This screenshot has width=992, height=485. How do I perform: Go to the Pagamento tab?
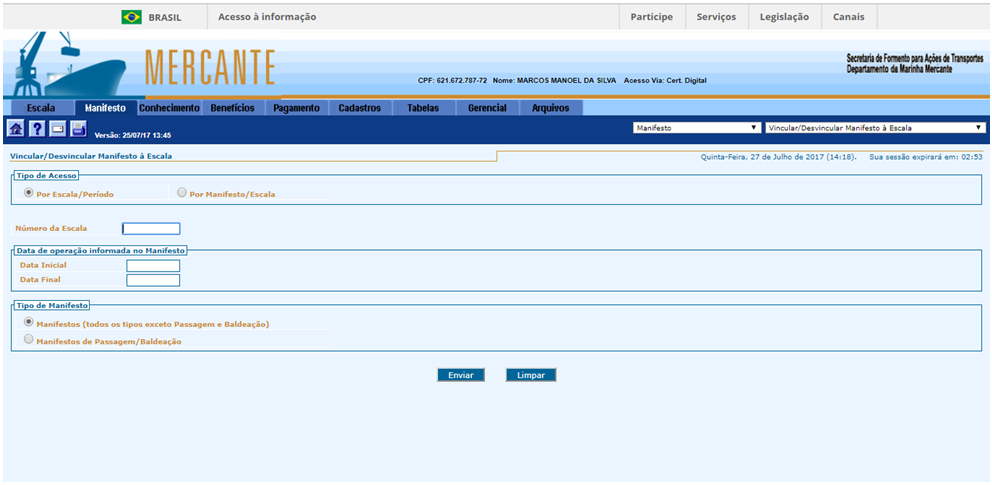(x=296, y=108)
